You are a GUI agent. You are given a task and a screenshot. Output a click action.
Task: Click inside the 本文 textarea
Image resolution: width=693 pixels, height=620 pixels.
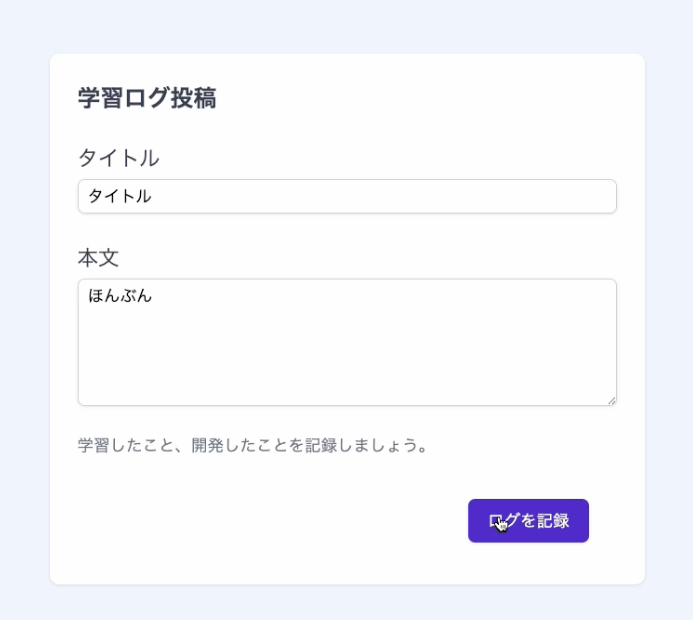346,342
